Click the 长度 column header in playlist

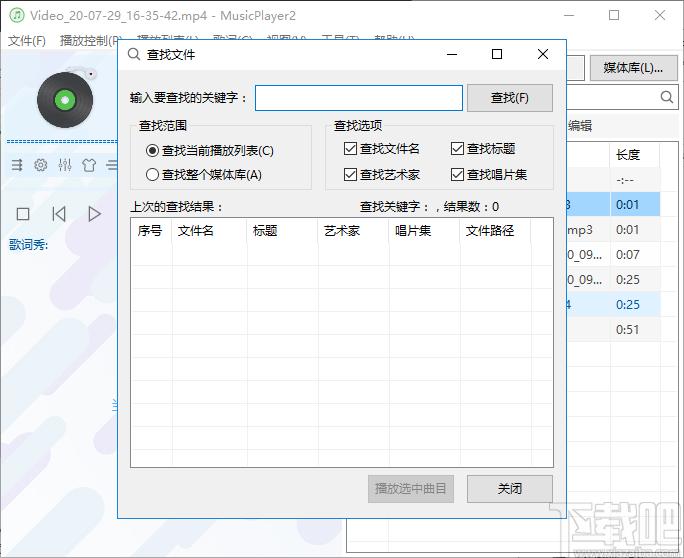click(634, 154)
